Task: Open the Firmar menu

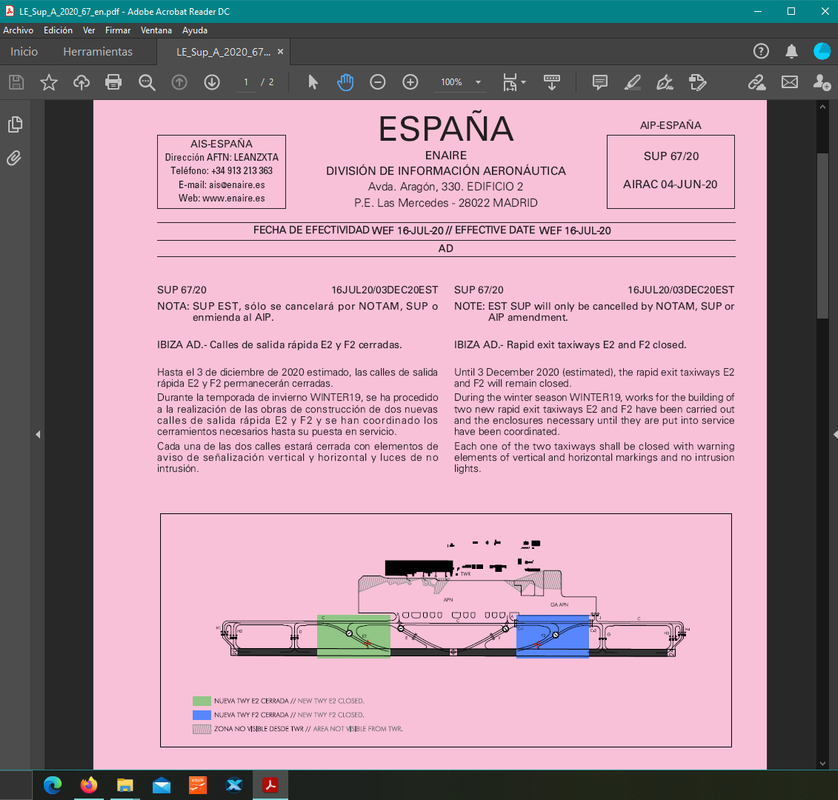Action: click(x=118, y=30)
